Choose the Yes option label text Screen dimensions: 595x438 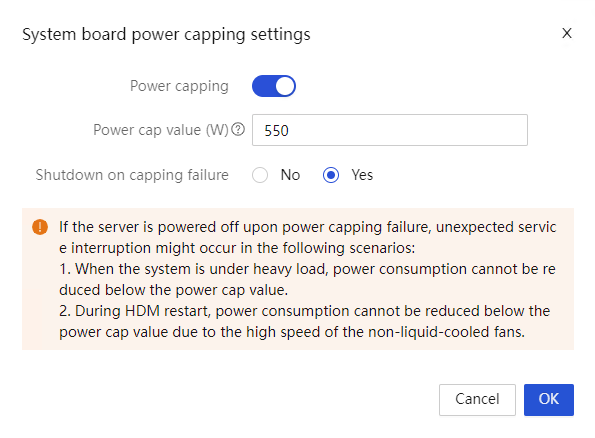[x=362, y=175]
